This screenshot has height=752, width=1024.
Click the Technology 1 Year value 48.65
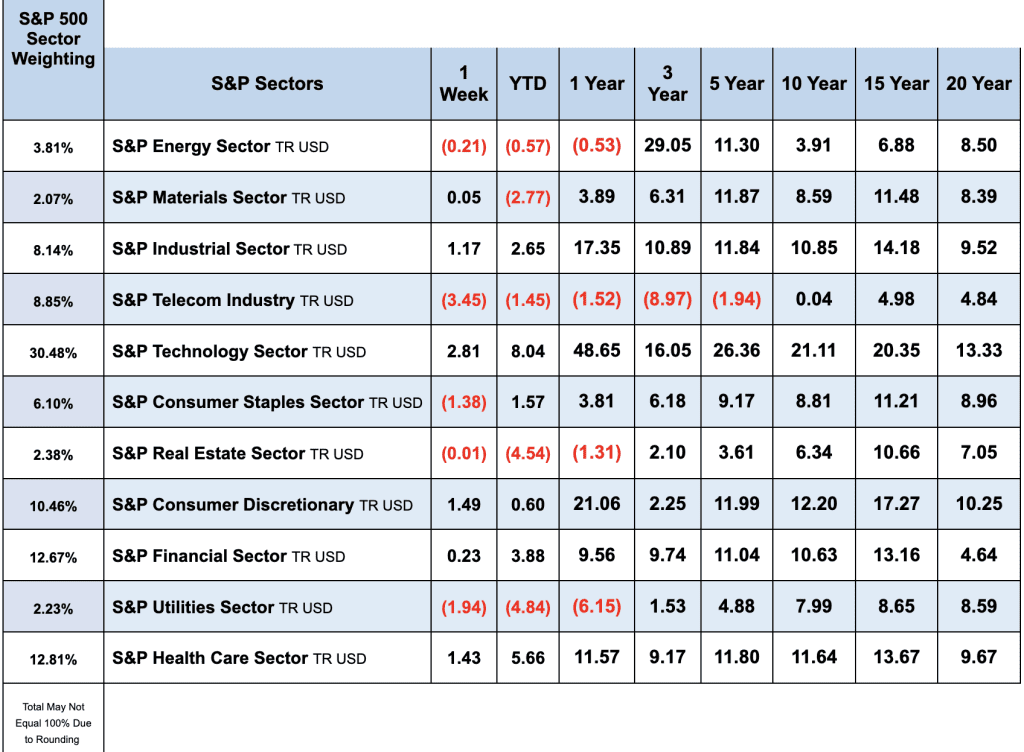[x=597, y=351]
